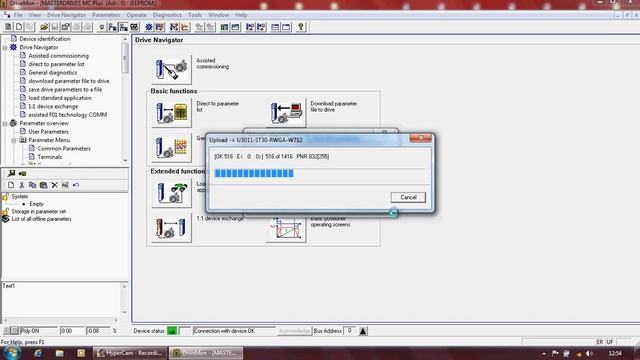
Task: Click the large Assisted commissioning icon
Action: (171, 69)
